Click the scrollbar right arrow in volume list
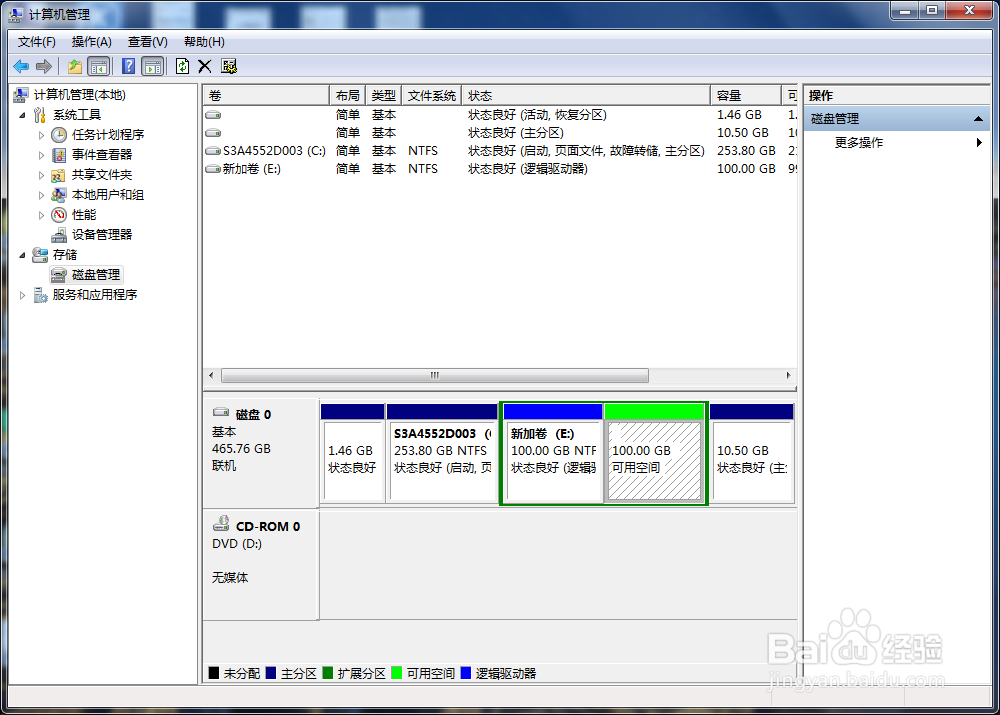The width and height of the screenshot is (1000, 715). 788,376
